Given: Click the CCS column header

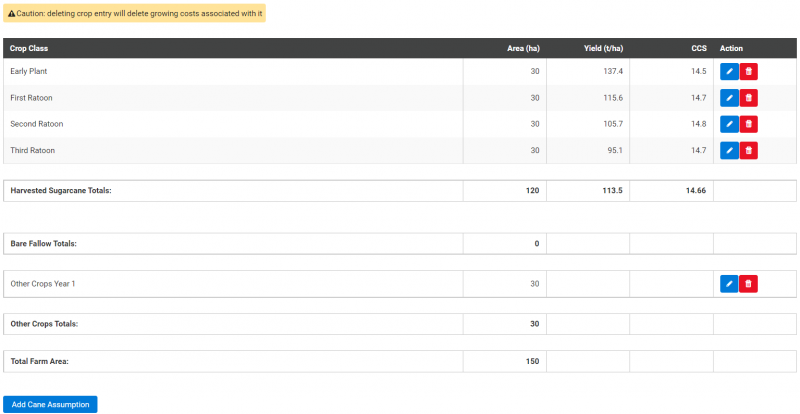Looking at the screenshot, I should (698, 48).
